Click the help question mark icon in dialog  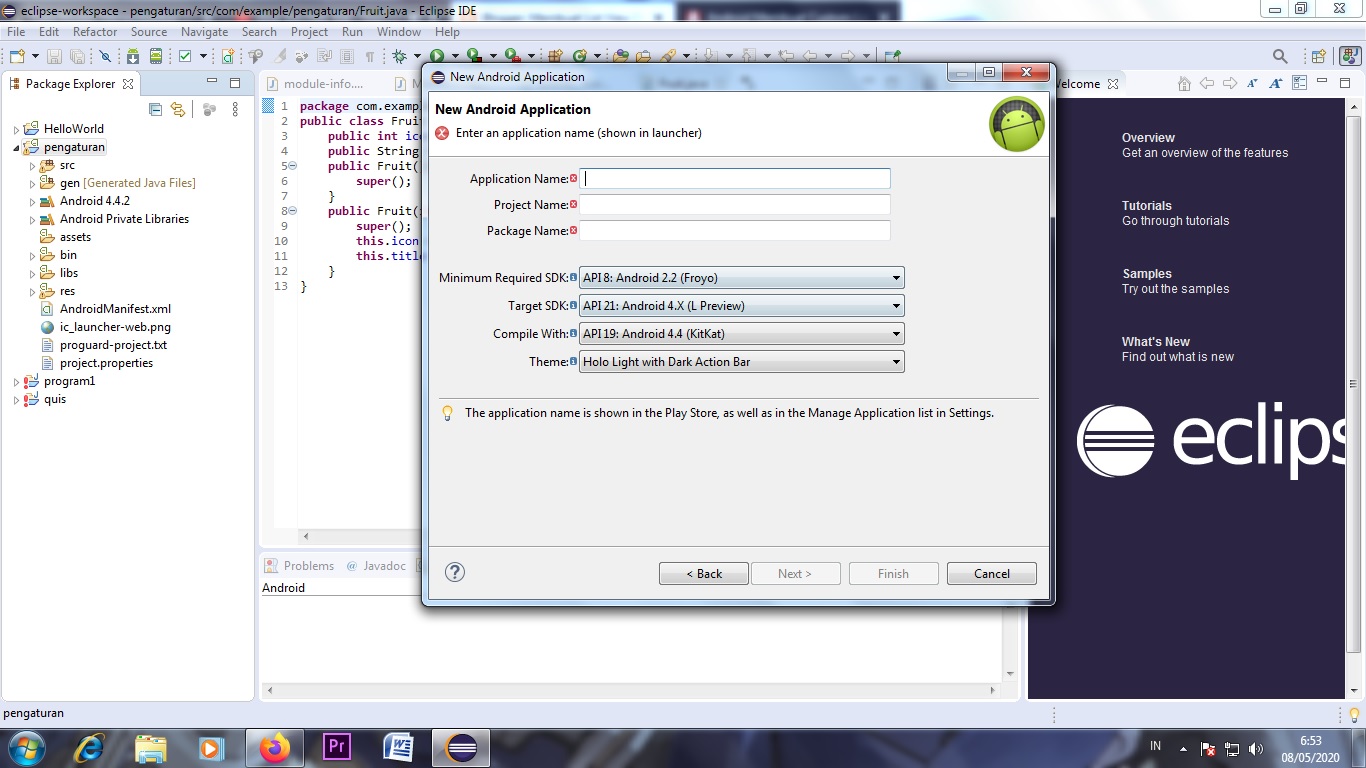pyautogui.click(x=454, y=572)
